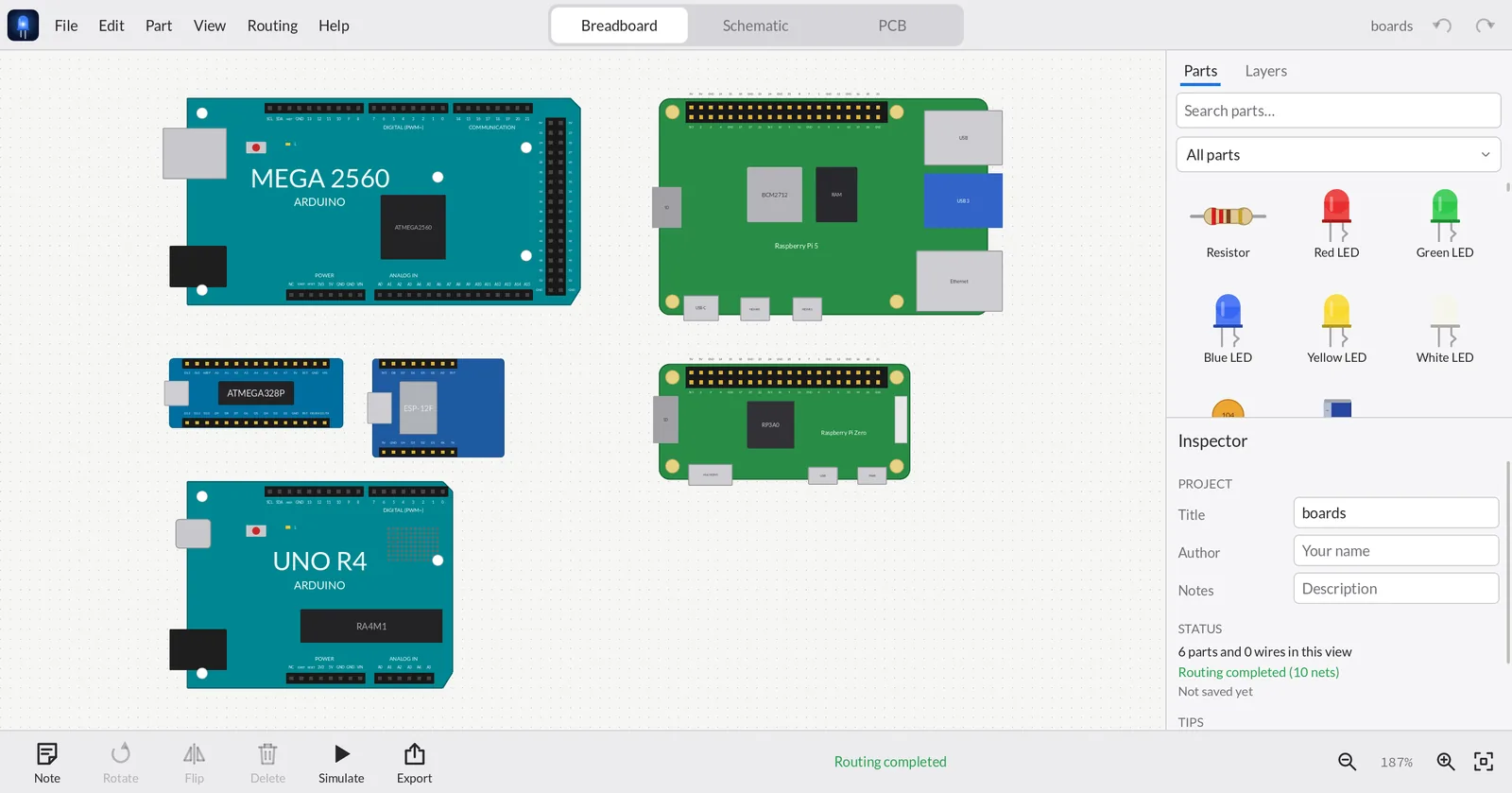Viewport: 1512px width, 793px height.
Task: Zoom in on the canvas
Action: pyautogui.click(x=1445, y=762)
